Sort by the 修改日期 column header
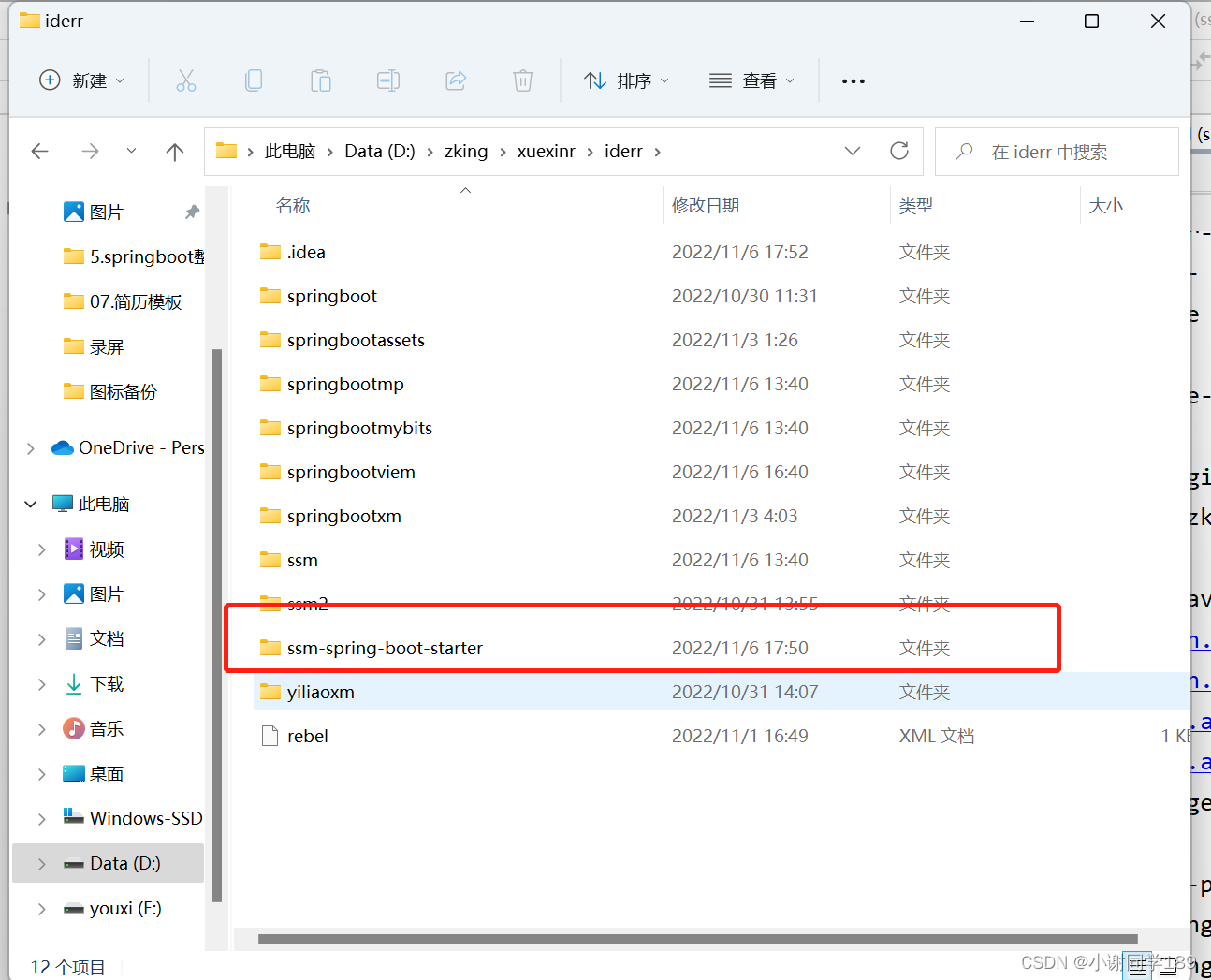The width and height of the screenshot is (1211, 980). (x=706, y=206)
